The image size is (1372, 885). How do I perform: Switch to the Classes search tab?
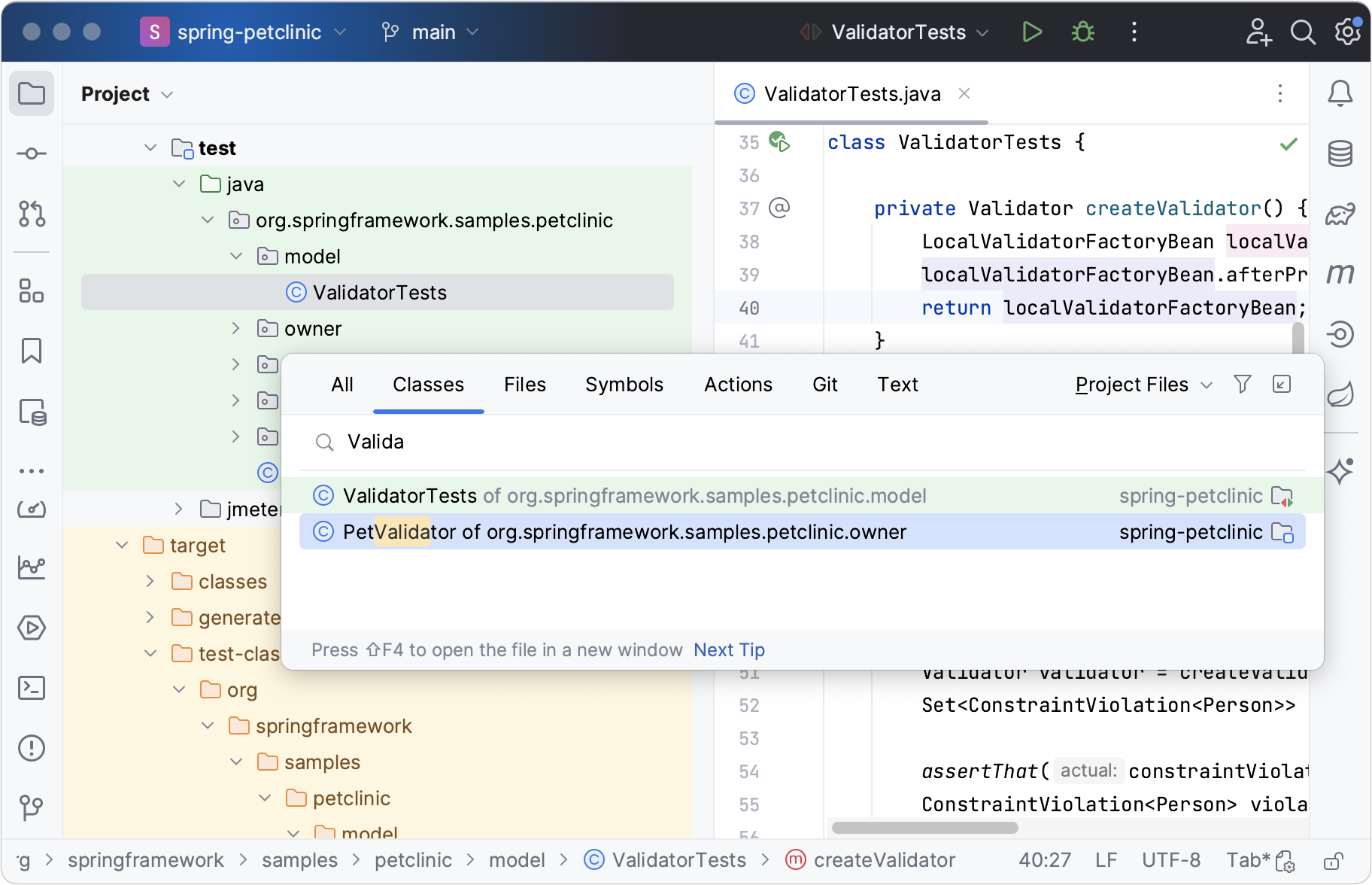[429, 385]
